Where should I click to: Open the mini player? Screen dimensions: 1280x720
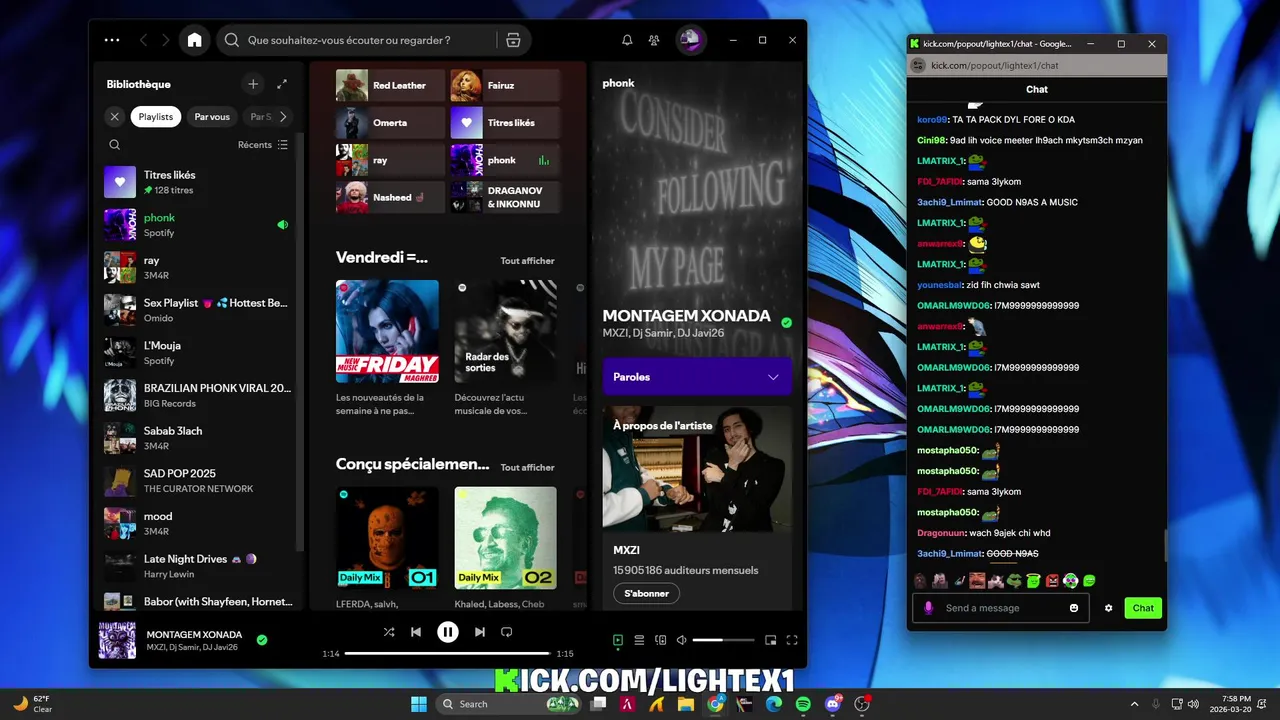(770, 640)
